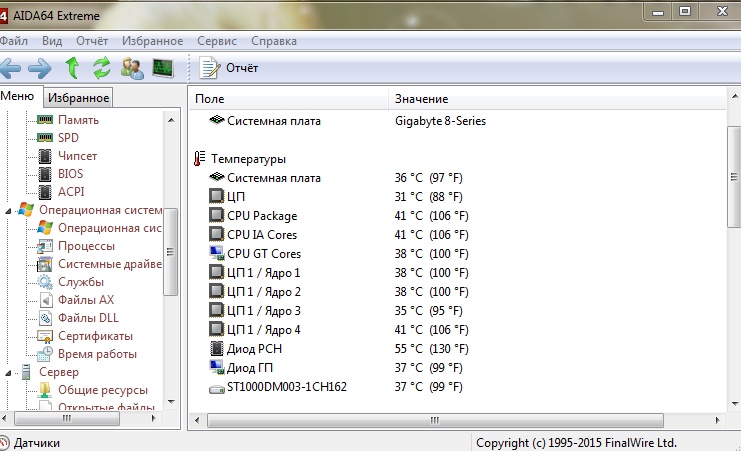Screen dimensions: 741x451
Task: Select the CPU IA Cores row
Action: [x=457, y=234]
